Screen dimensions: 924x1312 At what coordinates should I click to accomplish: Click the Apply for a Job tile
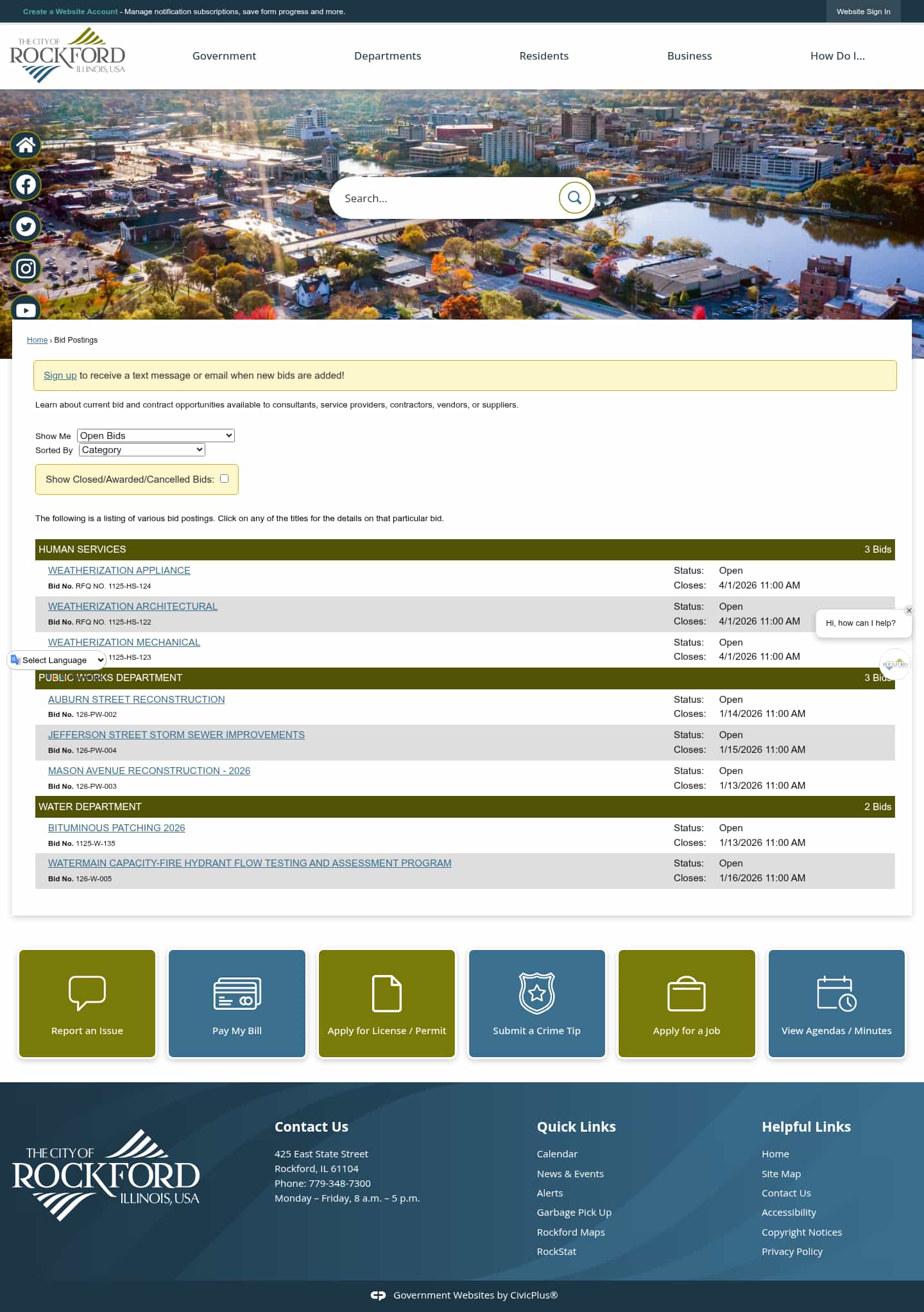coord(687,1003)
